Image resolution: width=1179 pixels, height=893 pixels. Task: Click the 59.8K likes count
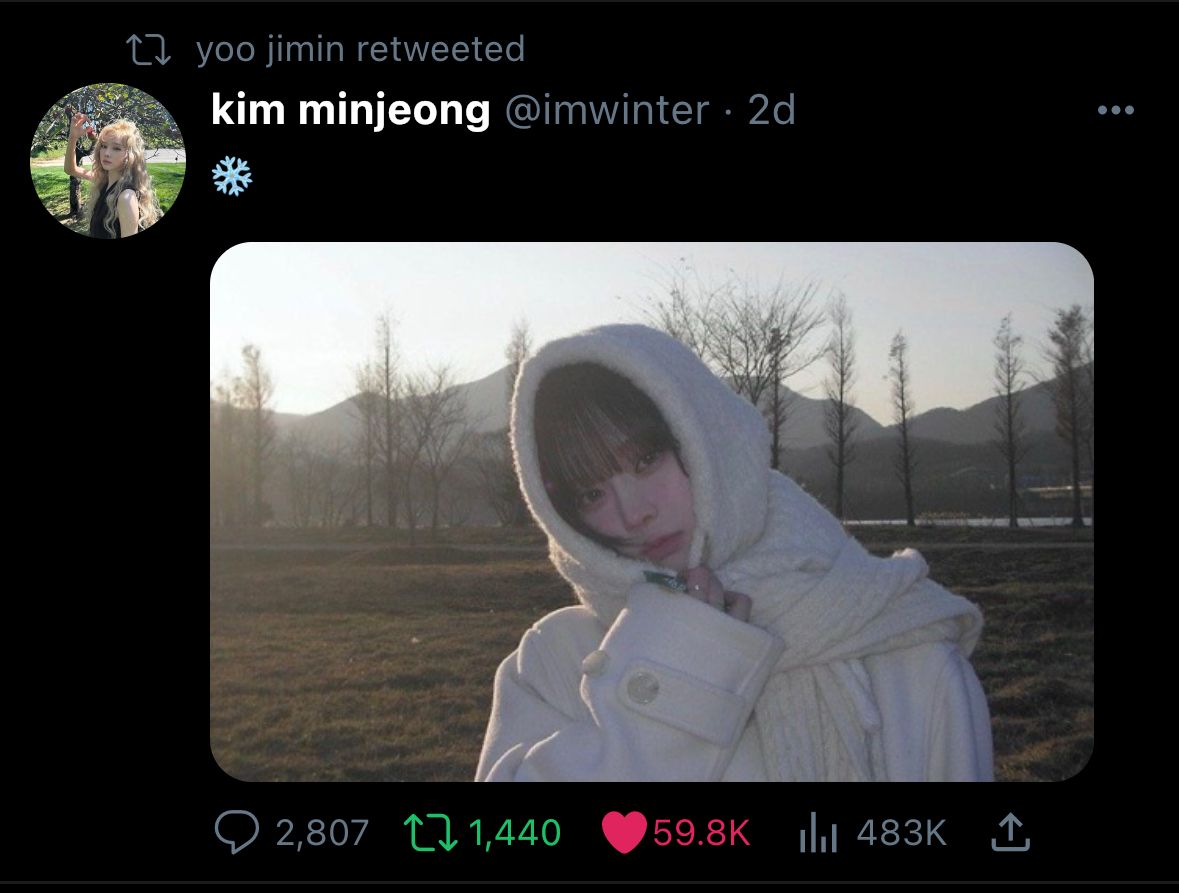[700, 832]
